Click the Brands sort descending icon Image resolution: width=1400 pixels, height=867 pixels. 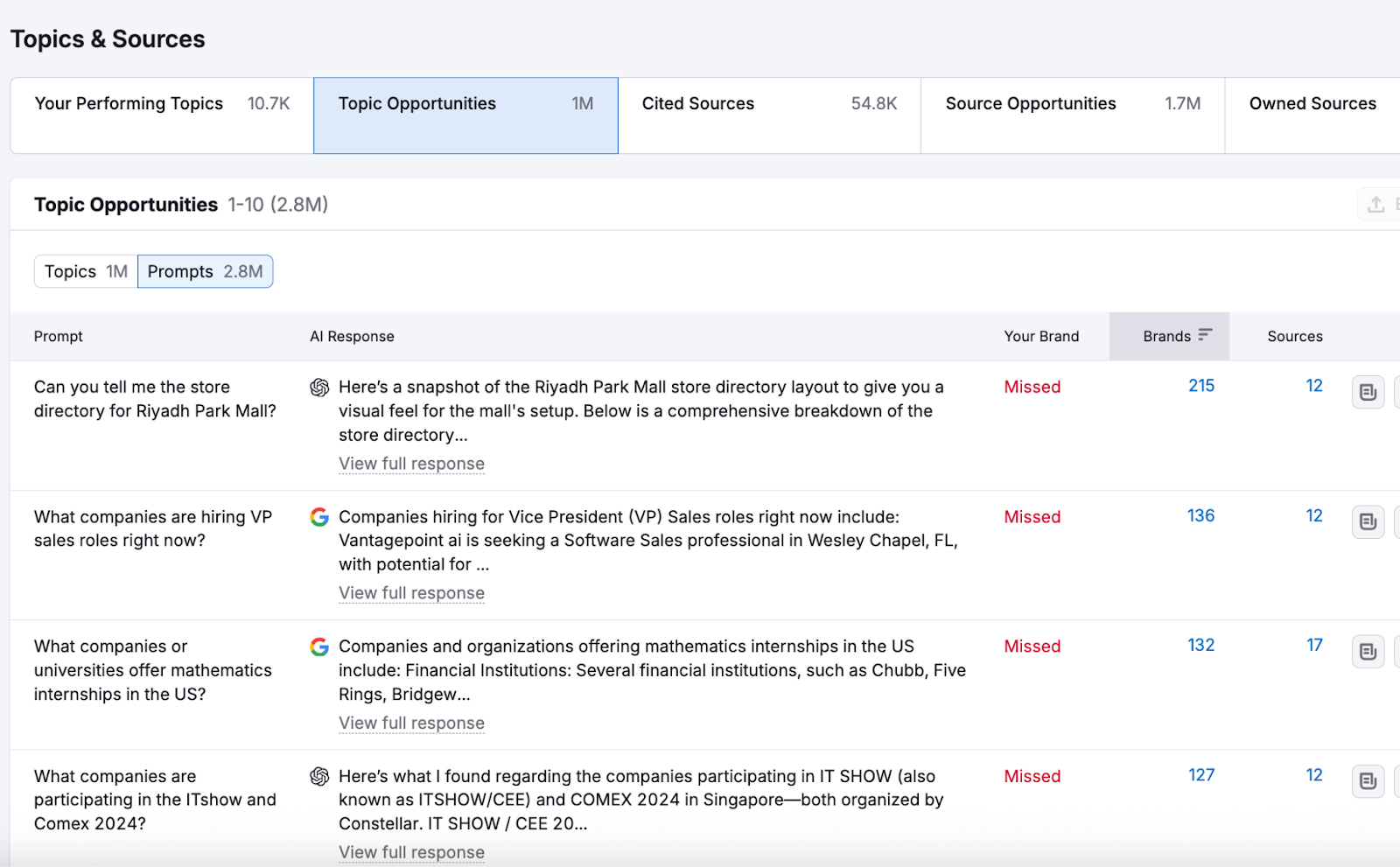click(x=1205, y=335)
